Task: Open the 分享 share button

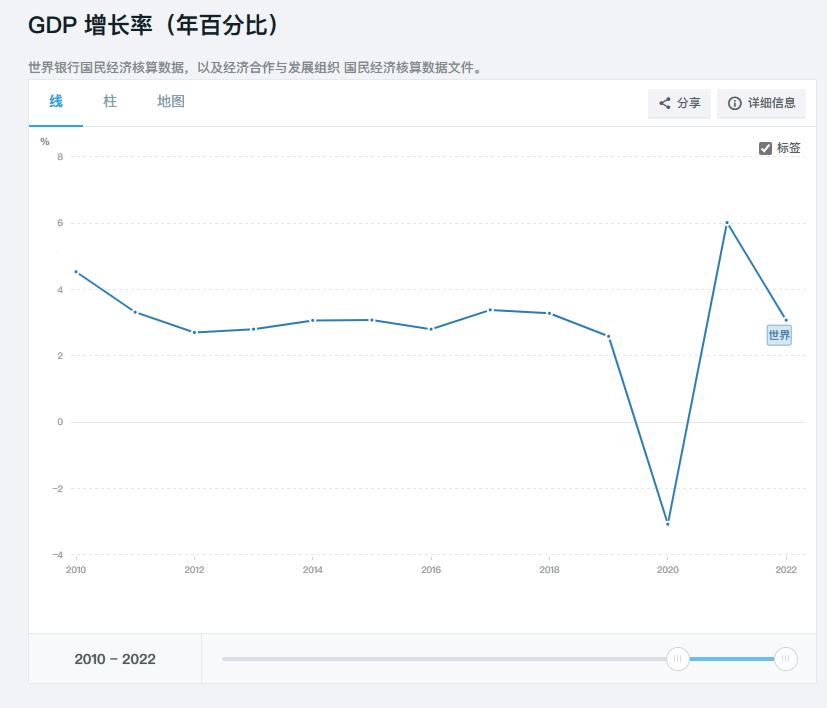Action: (678, 103)
